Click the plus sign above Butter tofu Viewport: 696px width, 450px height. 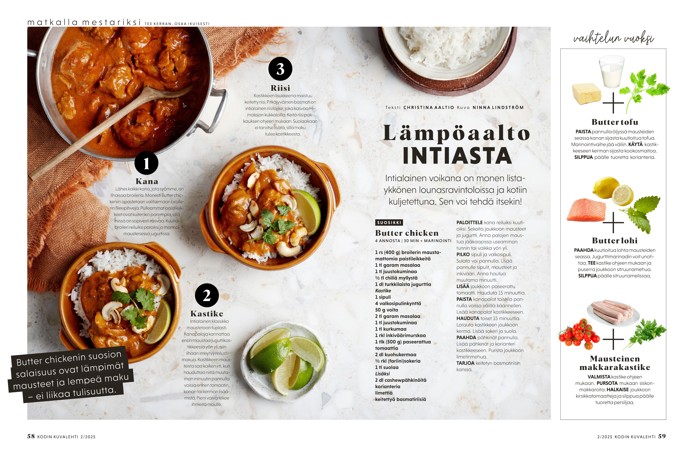coord(613,103)
